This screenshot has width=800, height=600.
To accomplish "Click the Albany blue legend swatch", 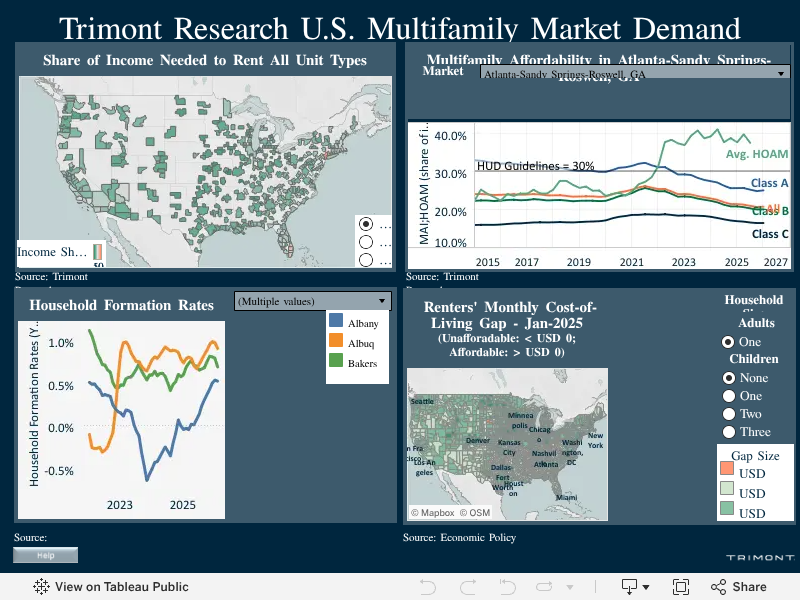I will click(x=336, y=320).
